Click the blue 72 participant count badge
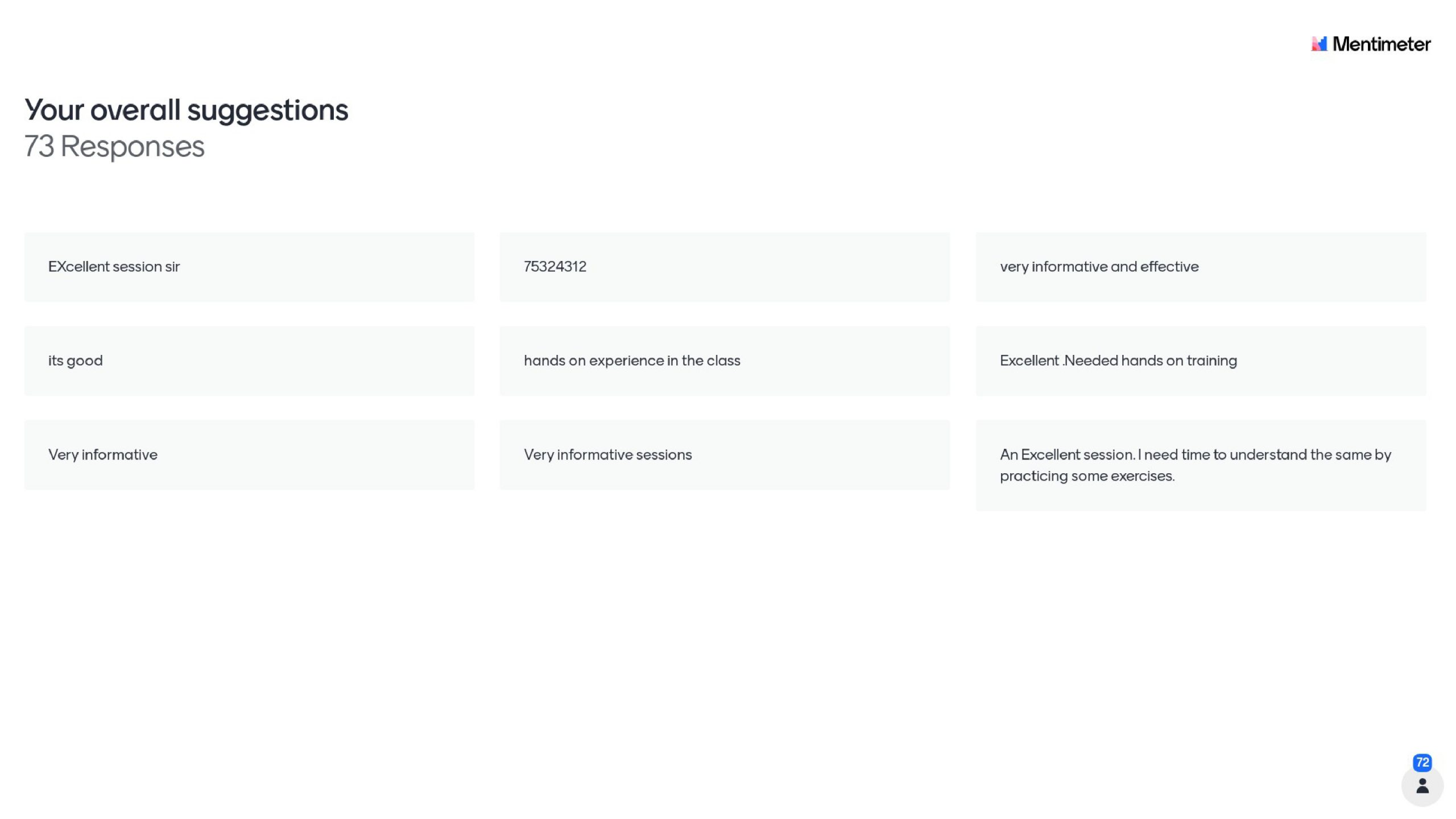This screenshot has height=819, width=1456. tap(1422, 762)
